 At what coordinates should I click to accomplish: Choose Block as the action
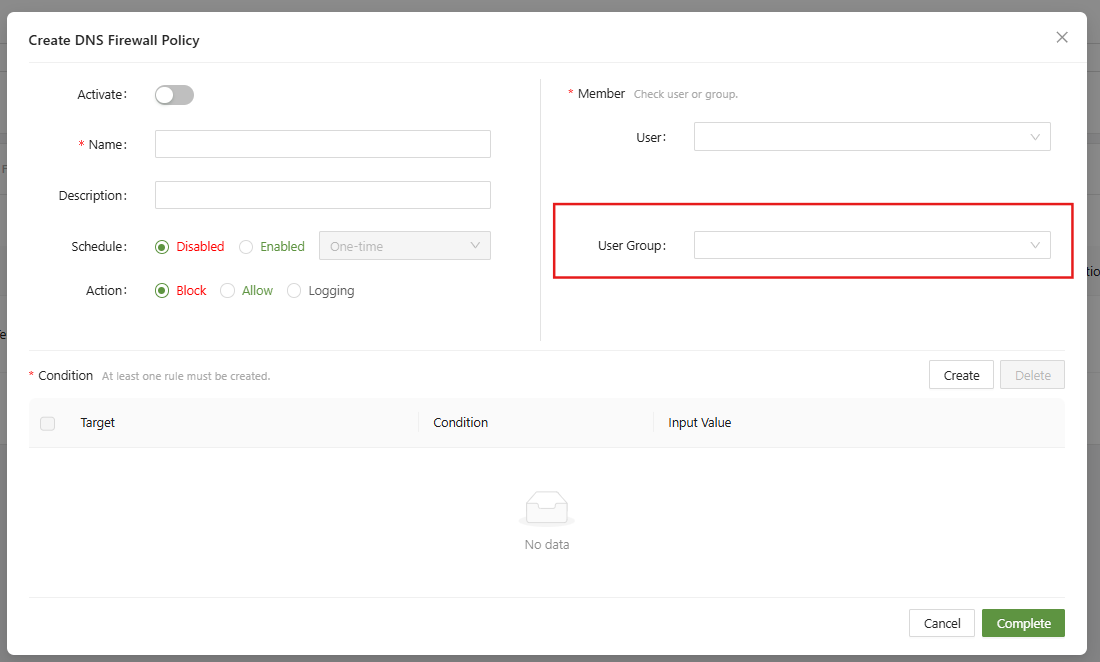(x=162, y=291)
